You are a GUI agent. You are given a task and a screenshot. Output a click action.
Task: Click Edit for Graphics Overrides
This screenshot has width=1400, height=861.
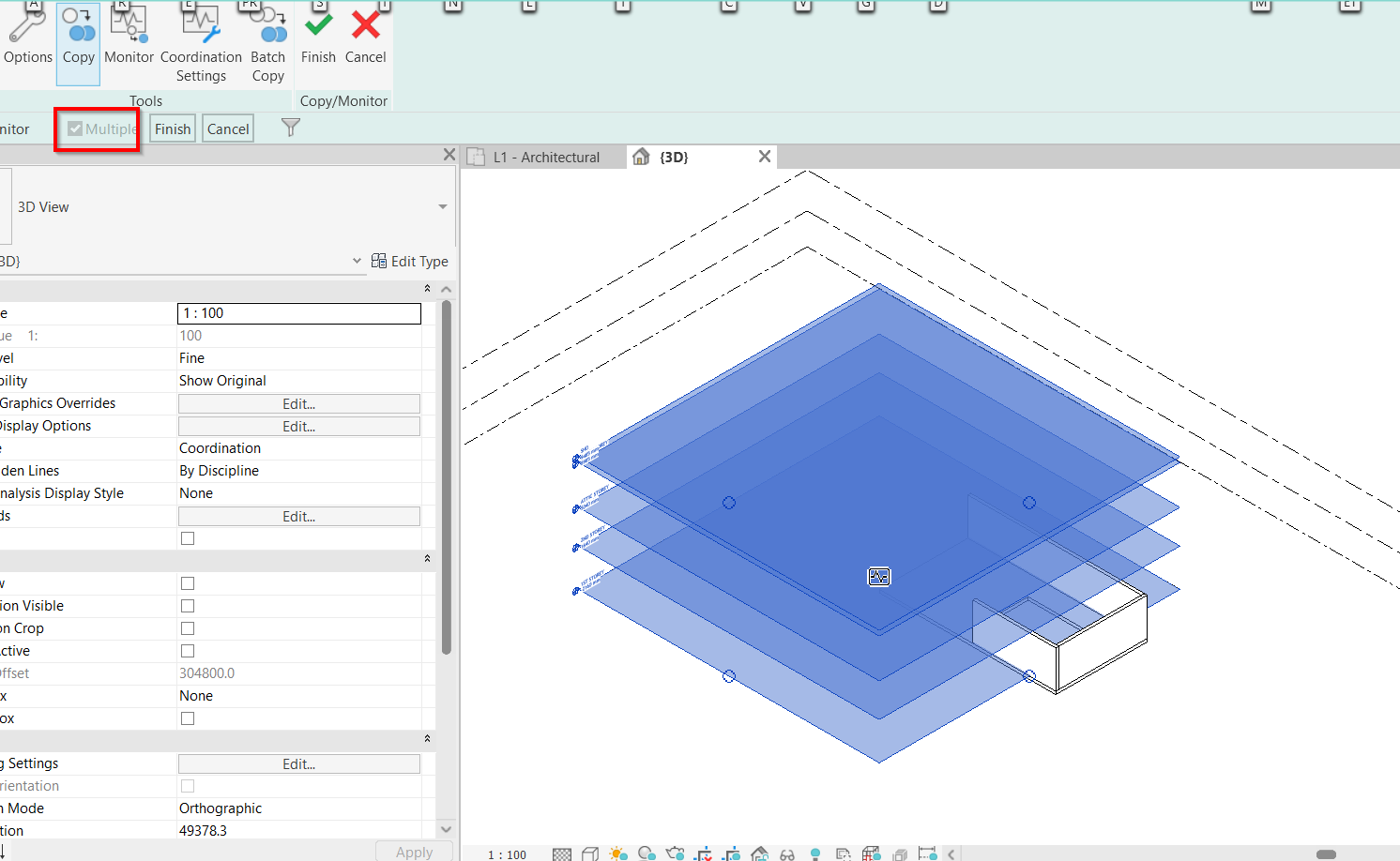pos(298,404)
